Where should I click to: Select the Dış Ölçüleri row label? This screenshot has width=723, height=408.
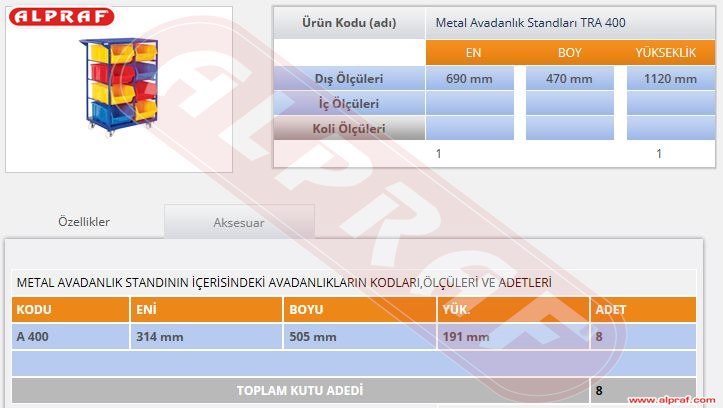tap(348, 79)
